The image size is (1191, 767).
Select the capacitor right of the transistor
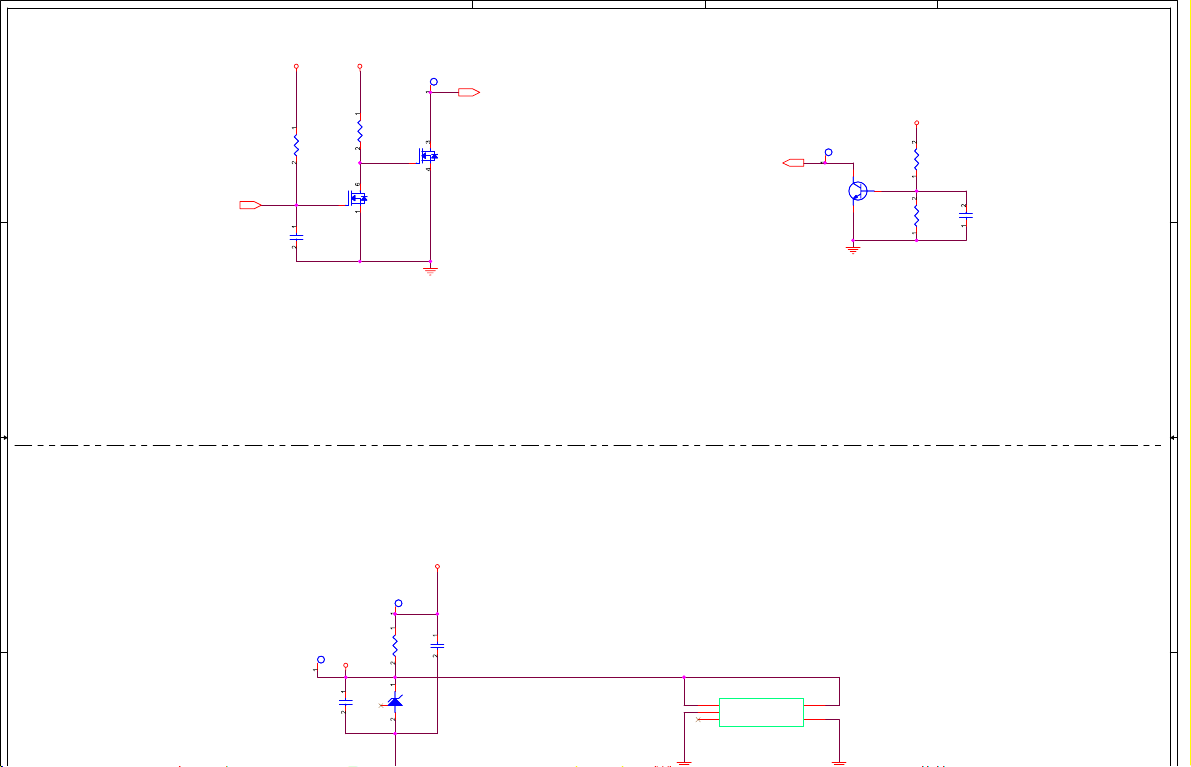click(966, 215)
